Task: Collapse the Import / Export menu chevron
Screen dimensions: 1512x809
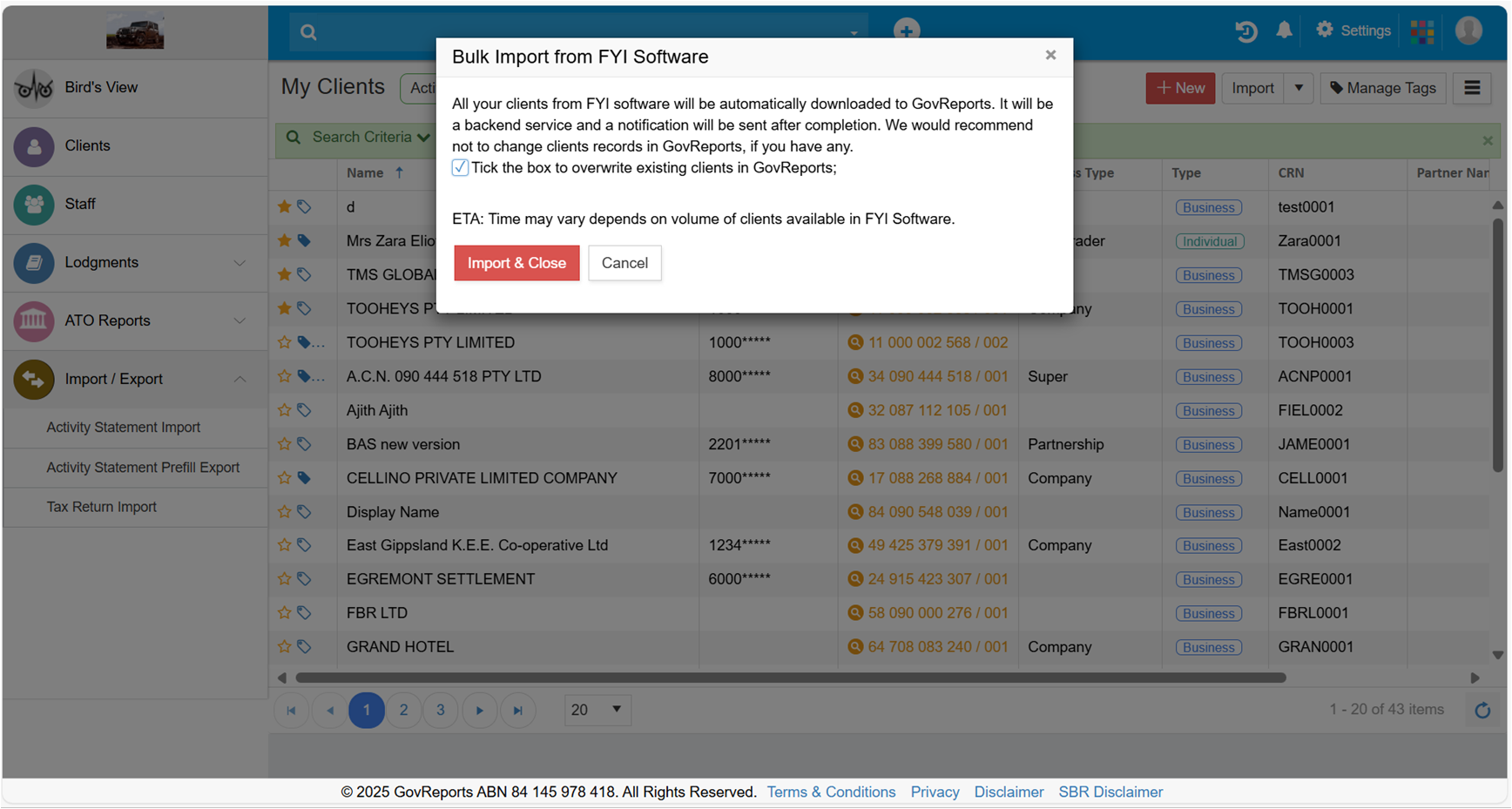Action: coord(240,379)
